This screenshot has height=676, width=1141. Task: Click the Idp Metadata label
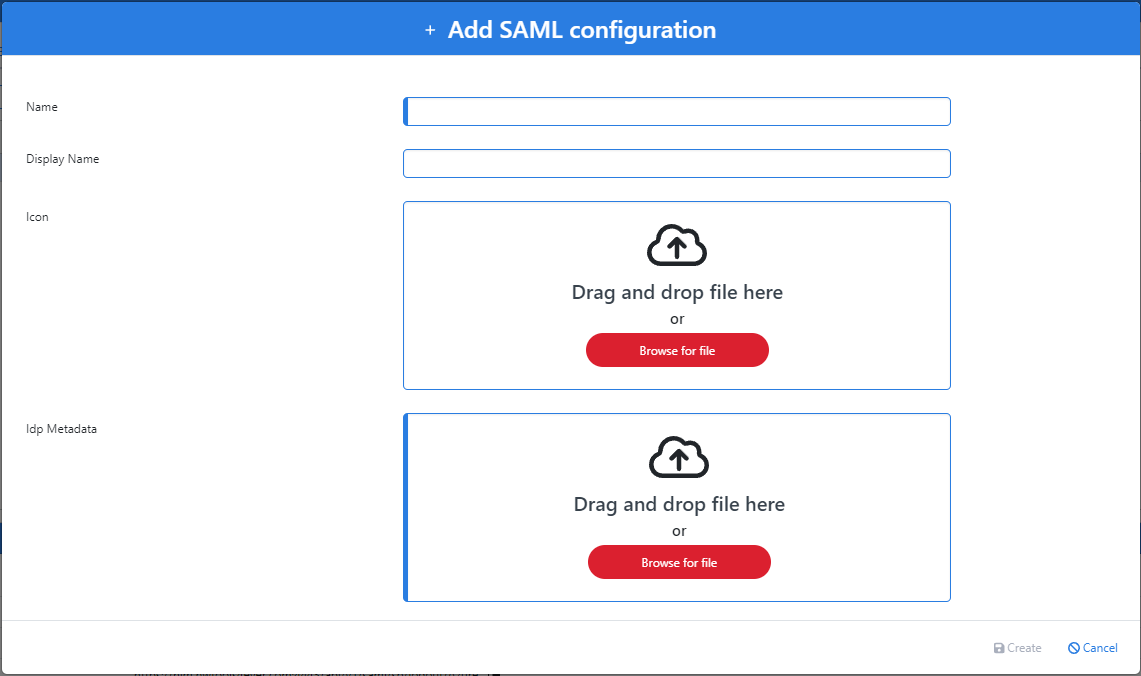click(x=62, y=429)
